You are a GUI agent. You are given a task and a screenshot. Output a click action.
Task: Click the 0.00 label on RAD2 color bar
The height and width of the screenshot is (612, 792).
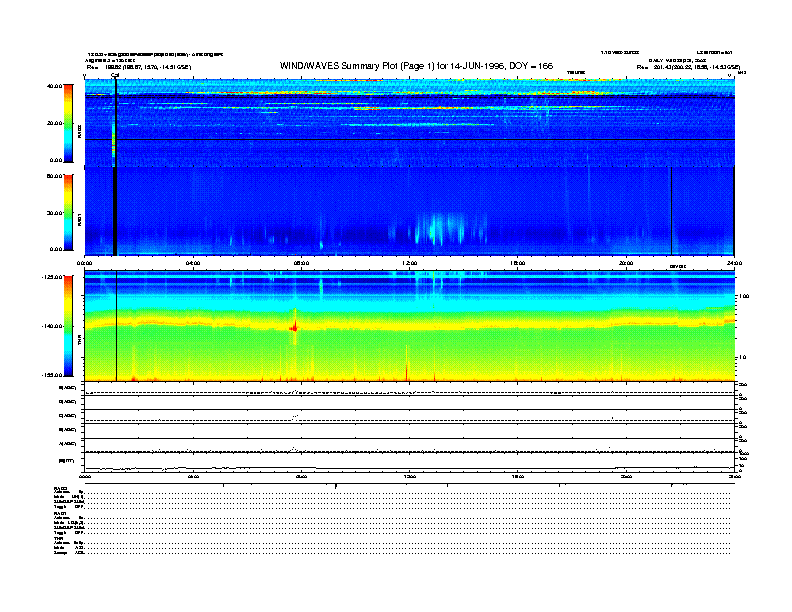[56, 160]
